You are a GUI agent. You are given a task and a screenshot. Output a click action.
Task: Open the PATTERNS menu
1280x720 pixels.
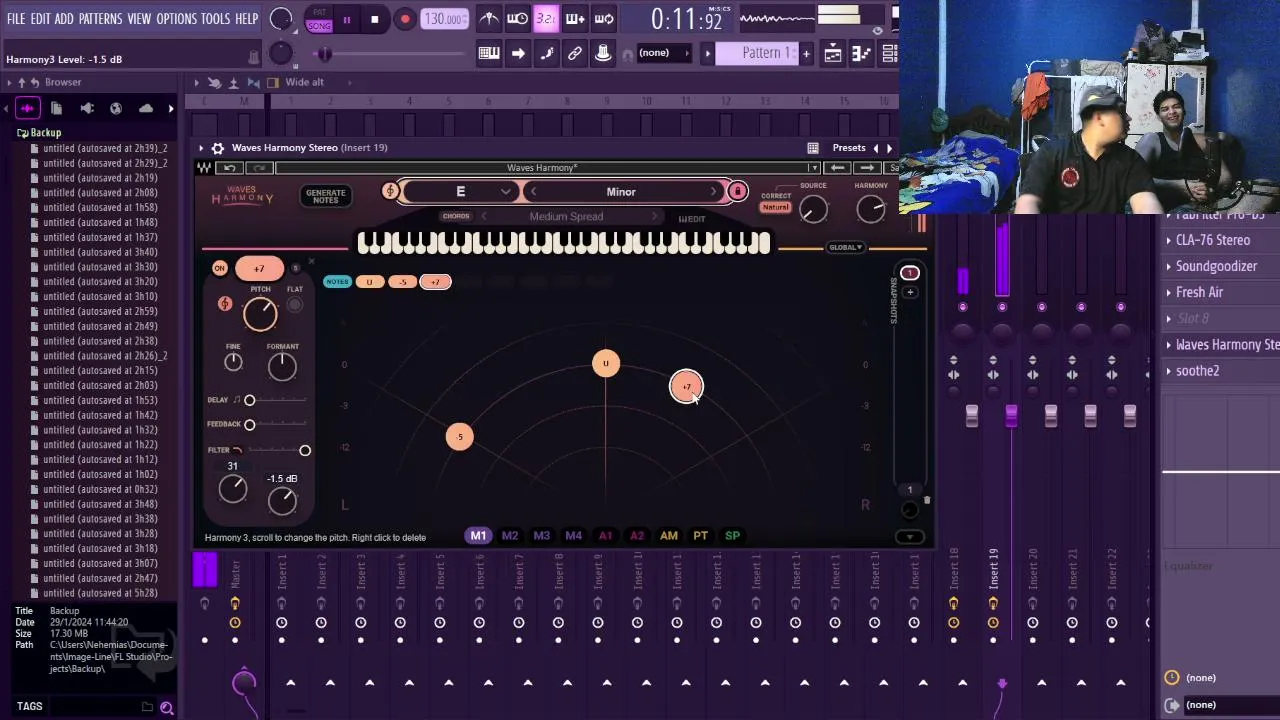(100, 19)
